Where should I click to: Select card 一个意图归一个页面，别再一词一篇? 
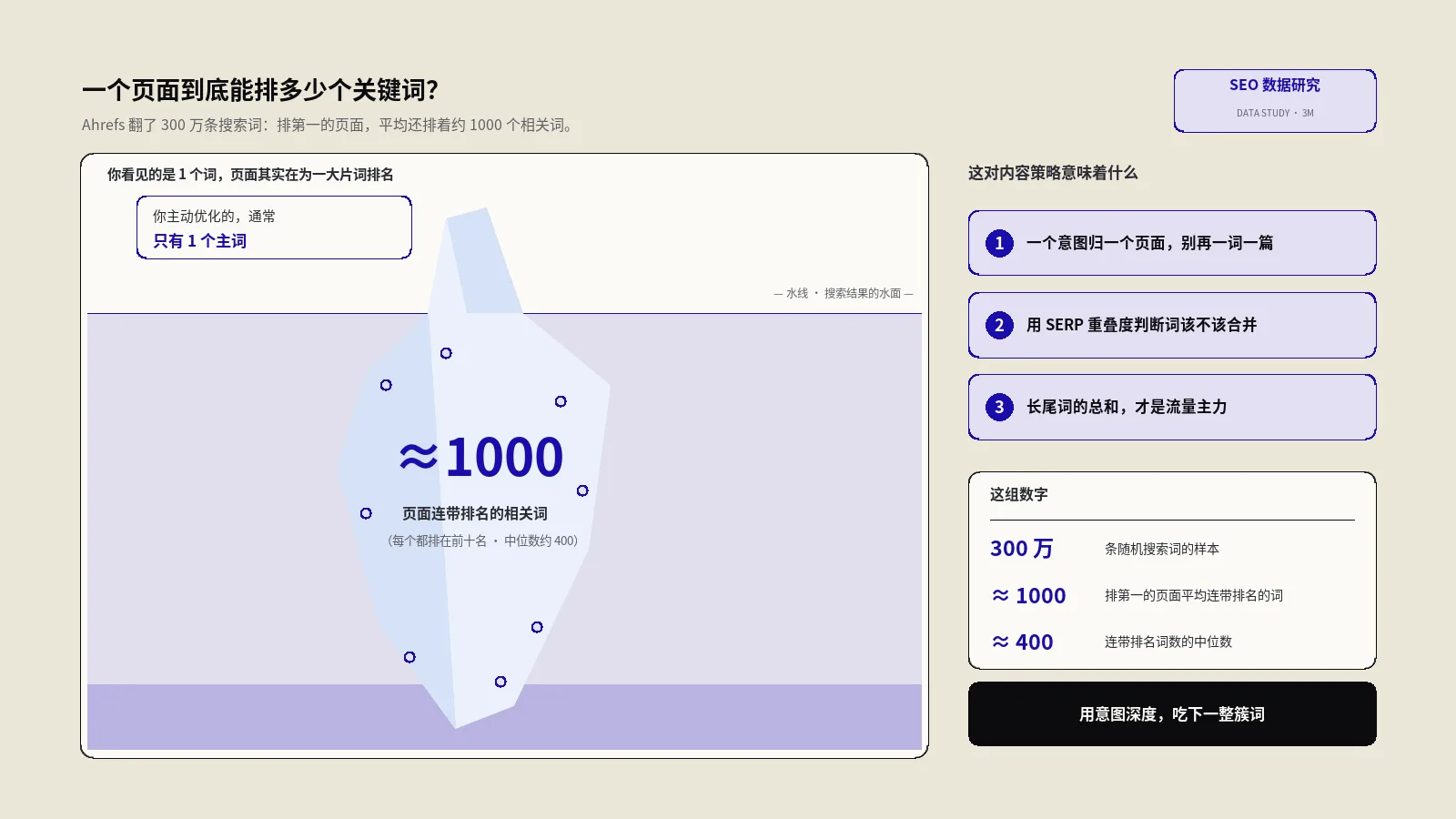point(1172,243)
